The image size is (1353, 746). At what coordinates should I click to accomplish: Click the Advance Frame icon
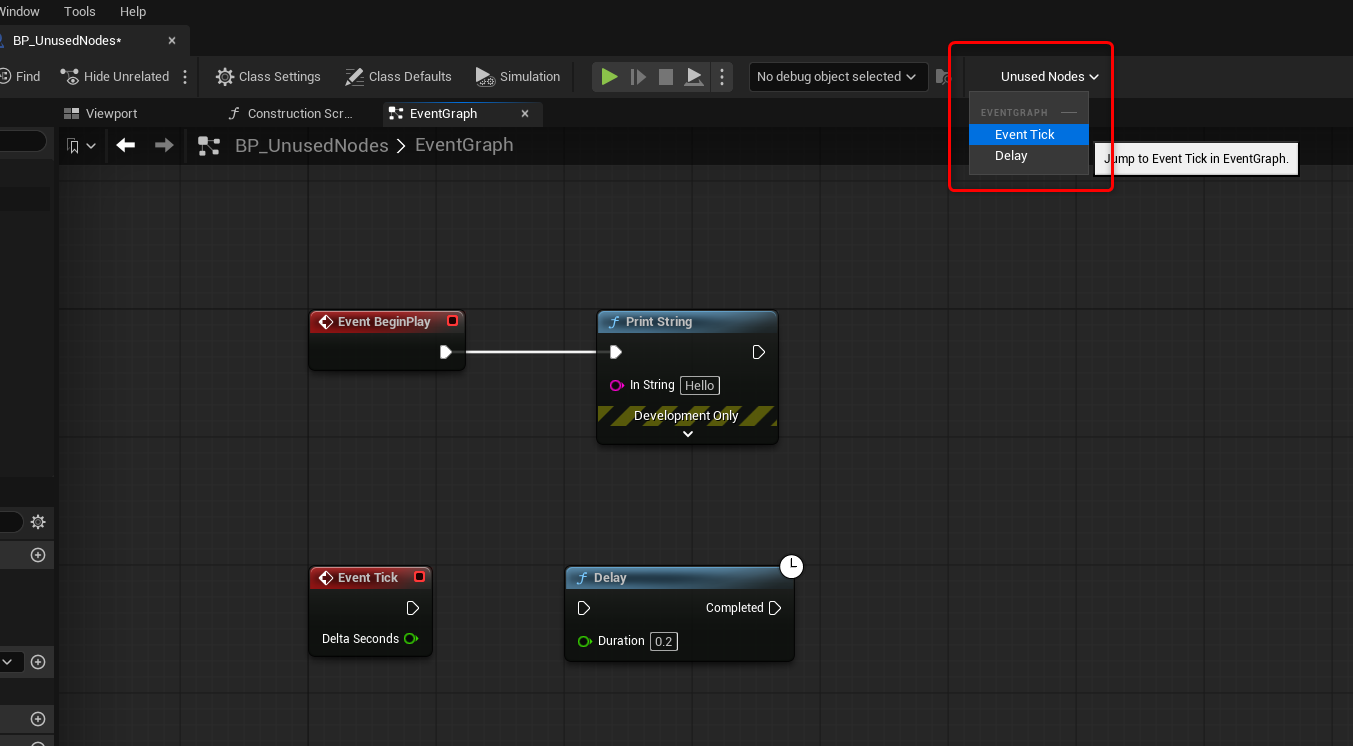click(638, 77)
